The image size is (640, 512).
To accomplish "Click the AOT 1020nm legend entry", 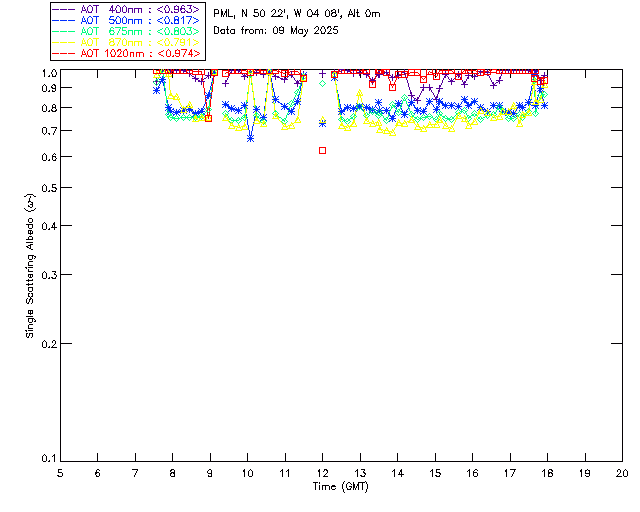I will point(126,53).
